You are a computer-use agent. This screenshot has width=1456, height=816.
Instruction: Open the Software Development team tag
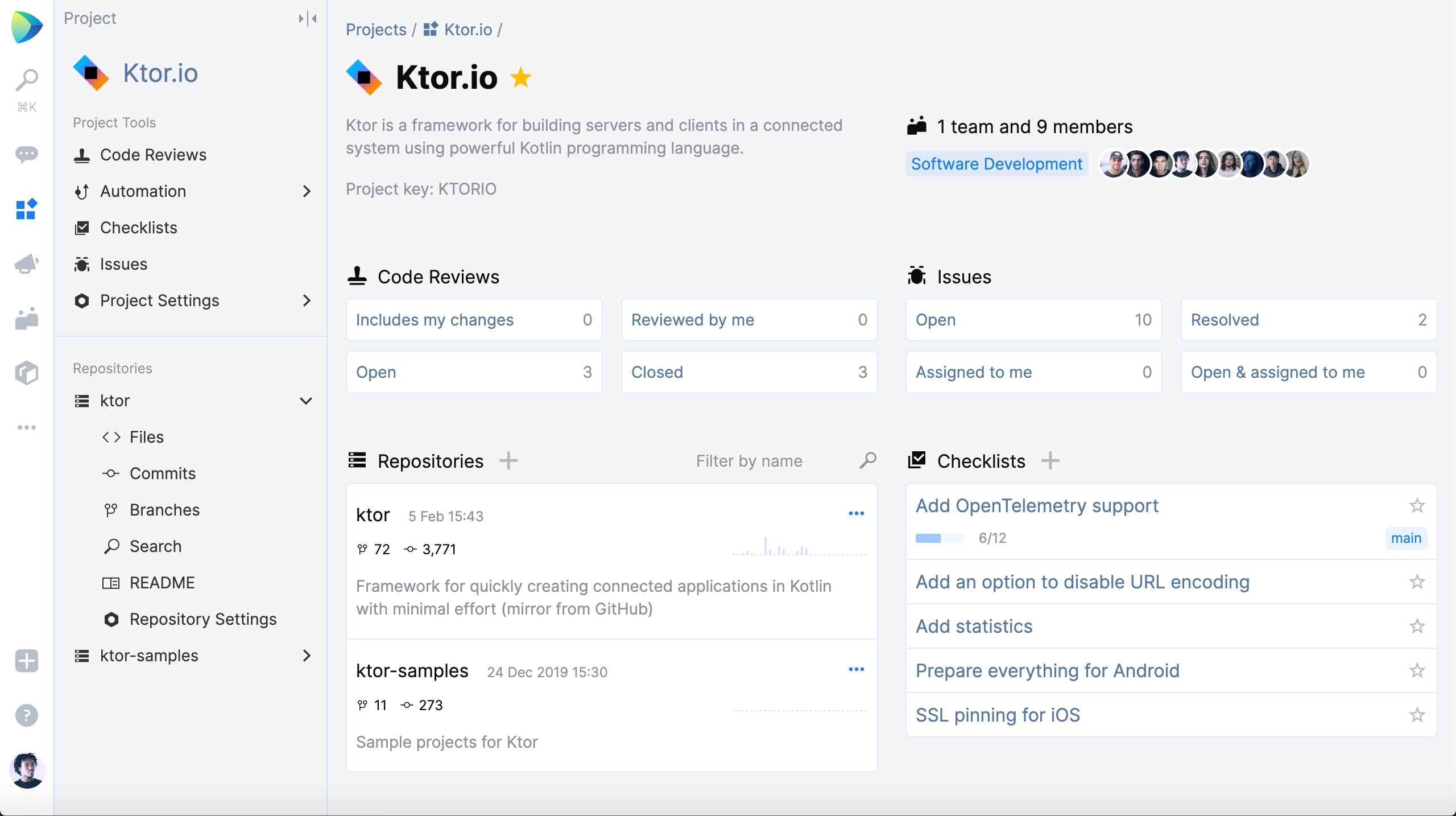[996, 164]
